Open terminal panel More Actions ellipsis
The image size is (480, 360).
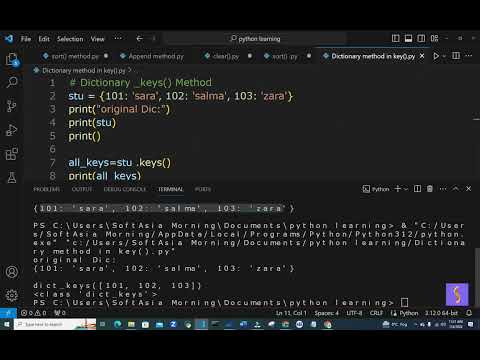[443, 189]
